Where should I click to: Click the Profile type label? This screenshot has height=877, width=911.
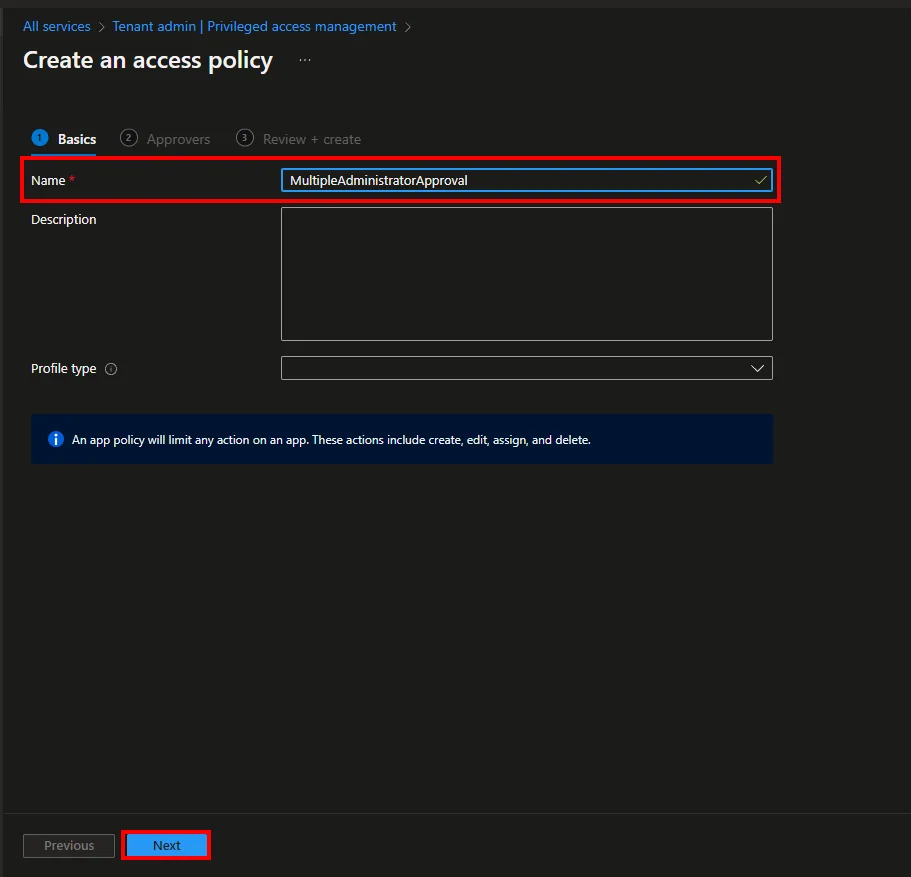(64, 369)
